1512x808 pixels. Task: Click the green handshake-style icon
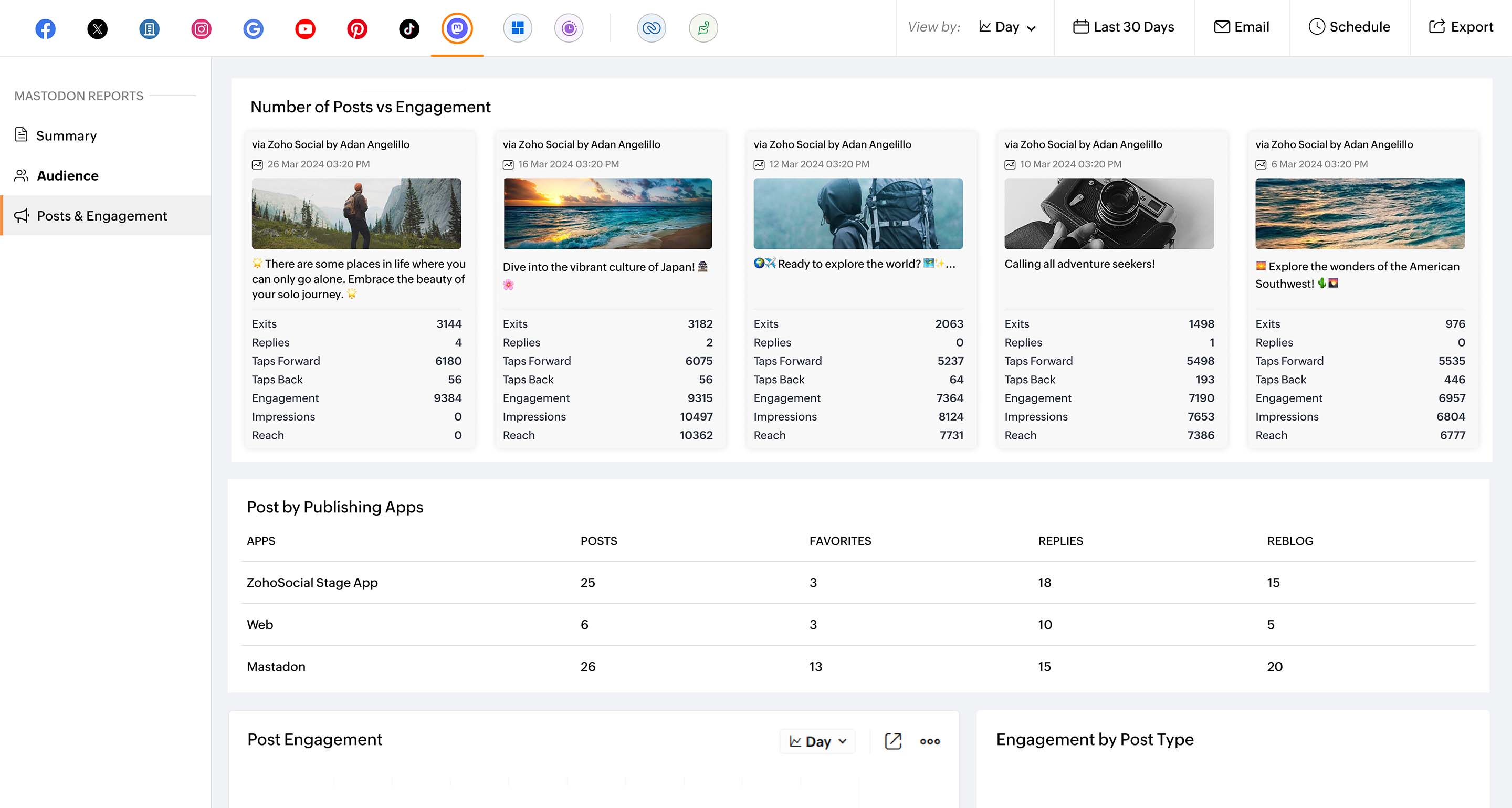click(703, 28)
